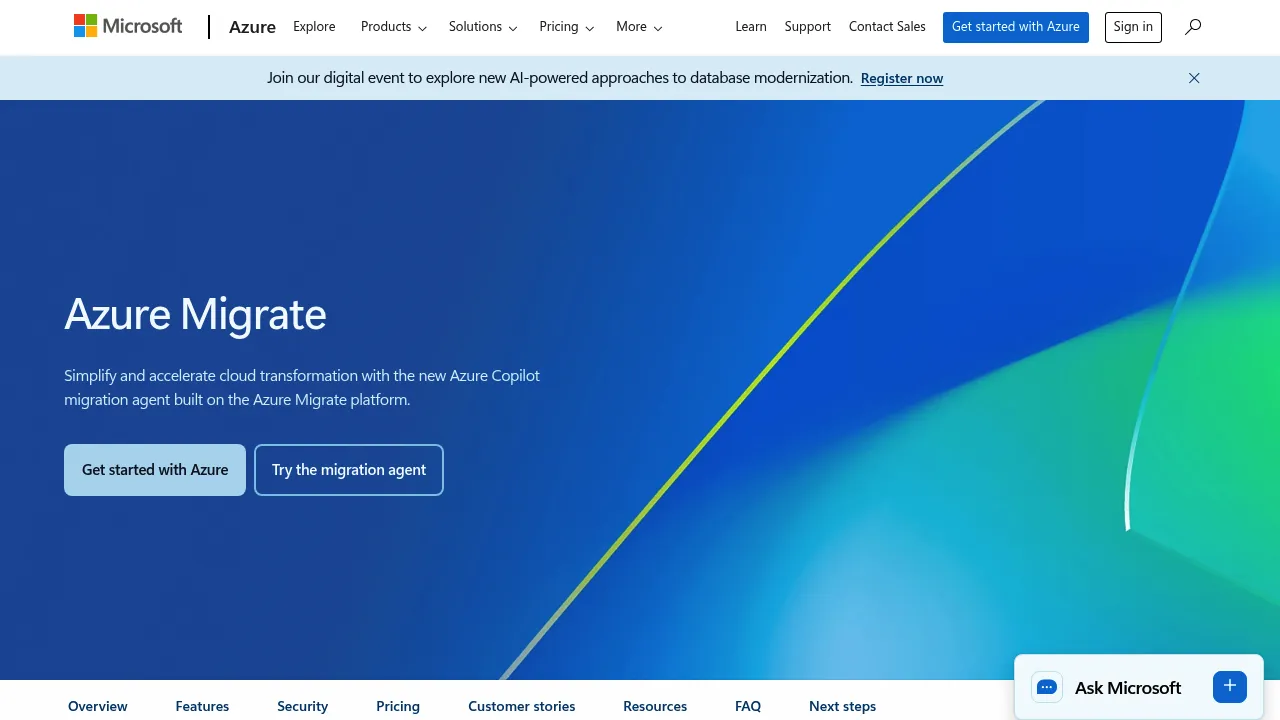Viewport: 1280px width, 720px height.
Task: Jump to the Resources tab
Action: pos(655,706)
